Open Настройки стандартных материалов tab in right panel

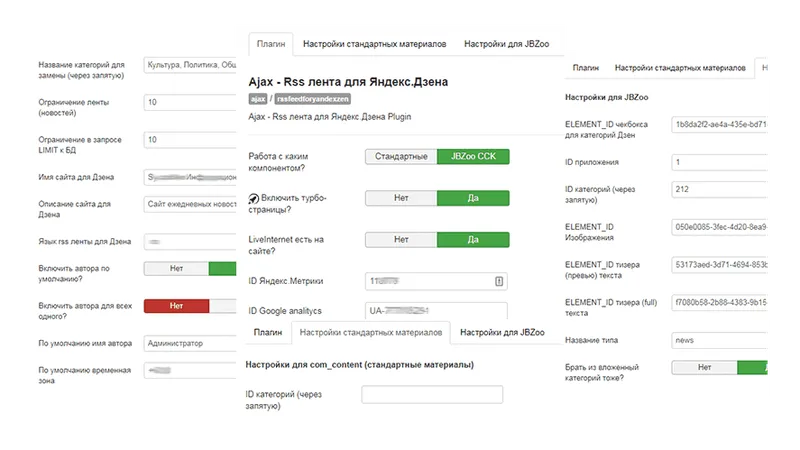pos(680,68)
